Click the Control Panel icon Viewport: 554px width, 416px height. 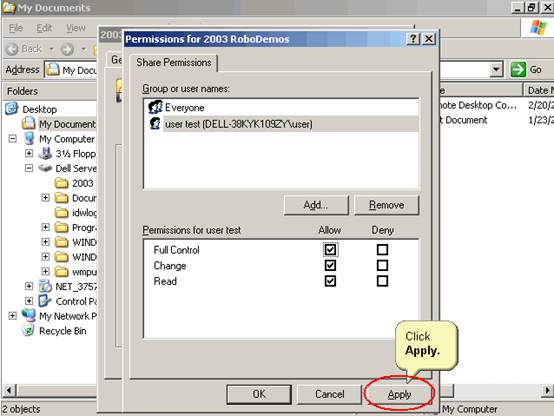[x=45, y=301]
